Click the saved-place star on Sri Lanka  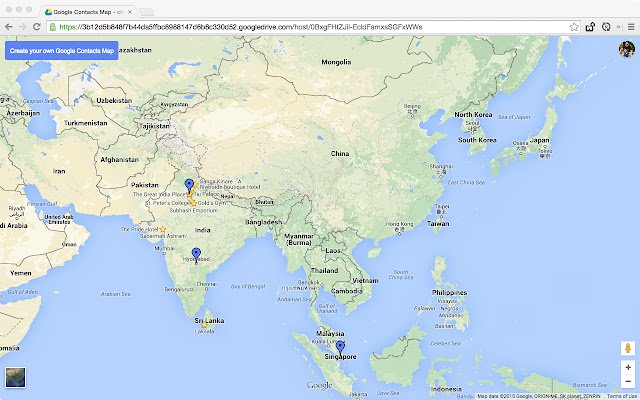[204, 325]
